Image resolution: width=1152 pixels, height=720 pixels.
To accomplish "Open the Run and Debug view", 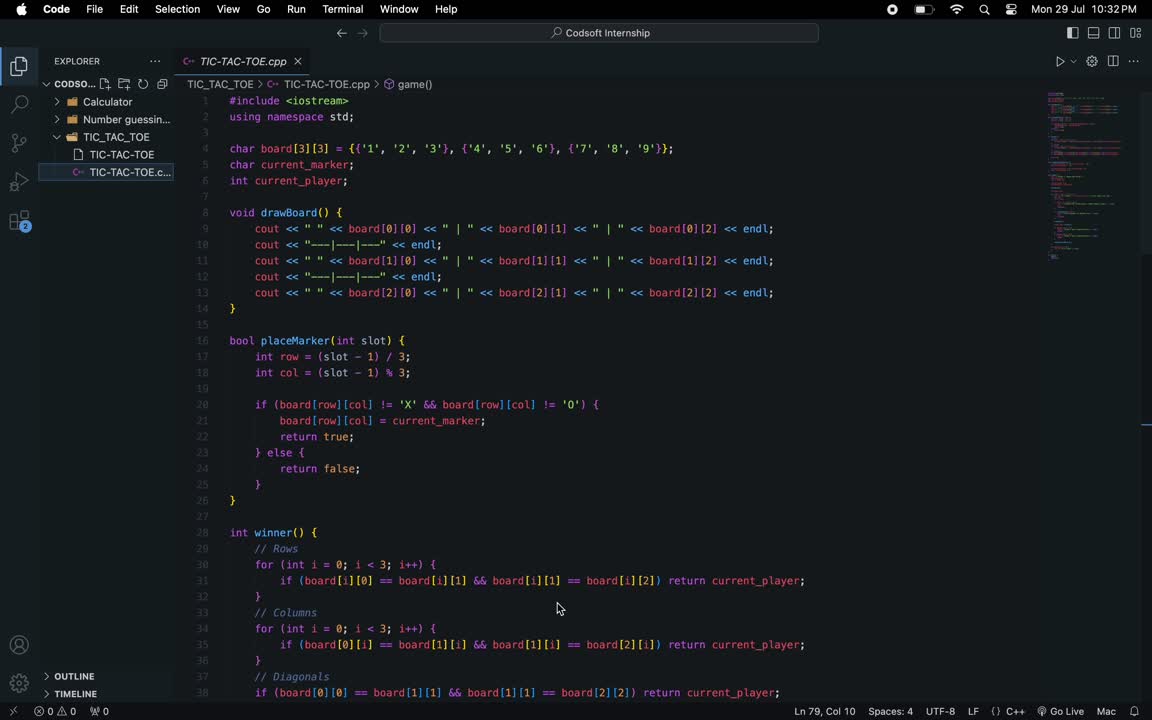I will coord(19,182).
